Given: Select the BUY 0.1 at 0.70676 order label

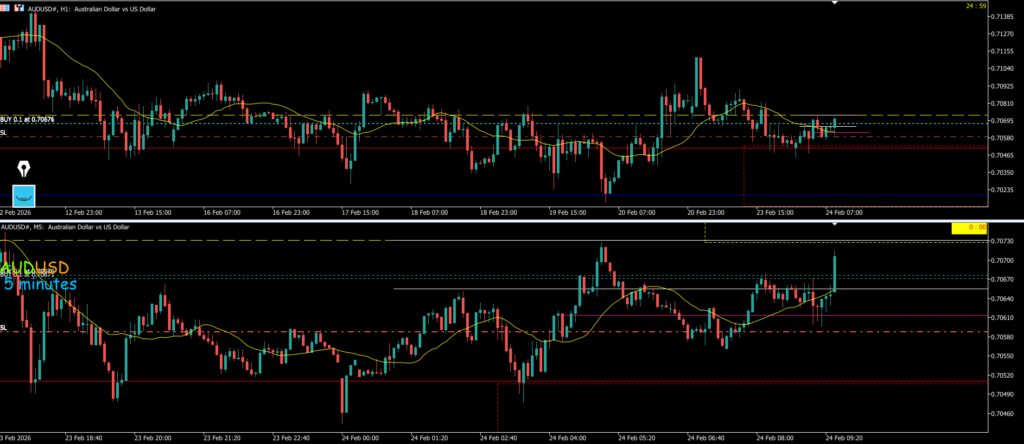Looking at the screenshot, I should point(28,119).
